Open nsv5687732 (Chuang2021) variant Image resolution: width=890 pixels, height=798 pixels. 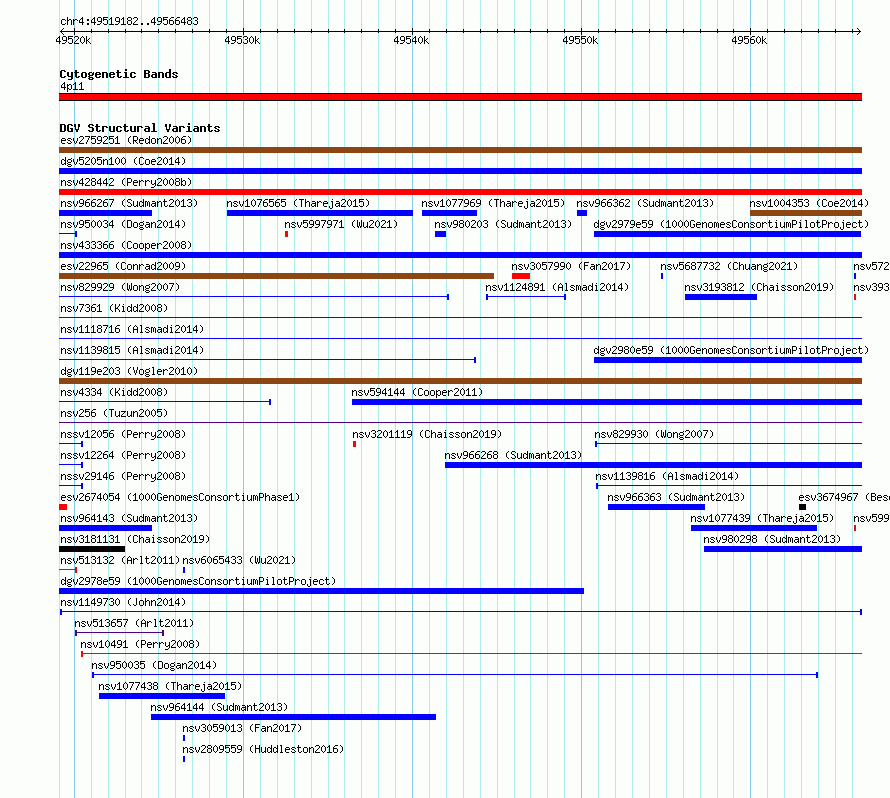(x=662, y=276)
